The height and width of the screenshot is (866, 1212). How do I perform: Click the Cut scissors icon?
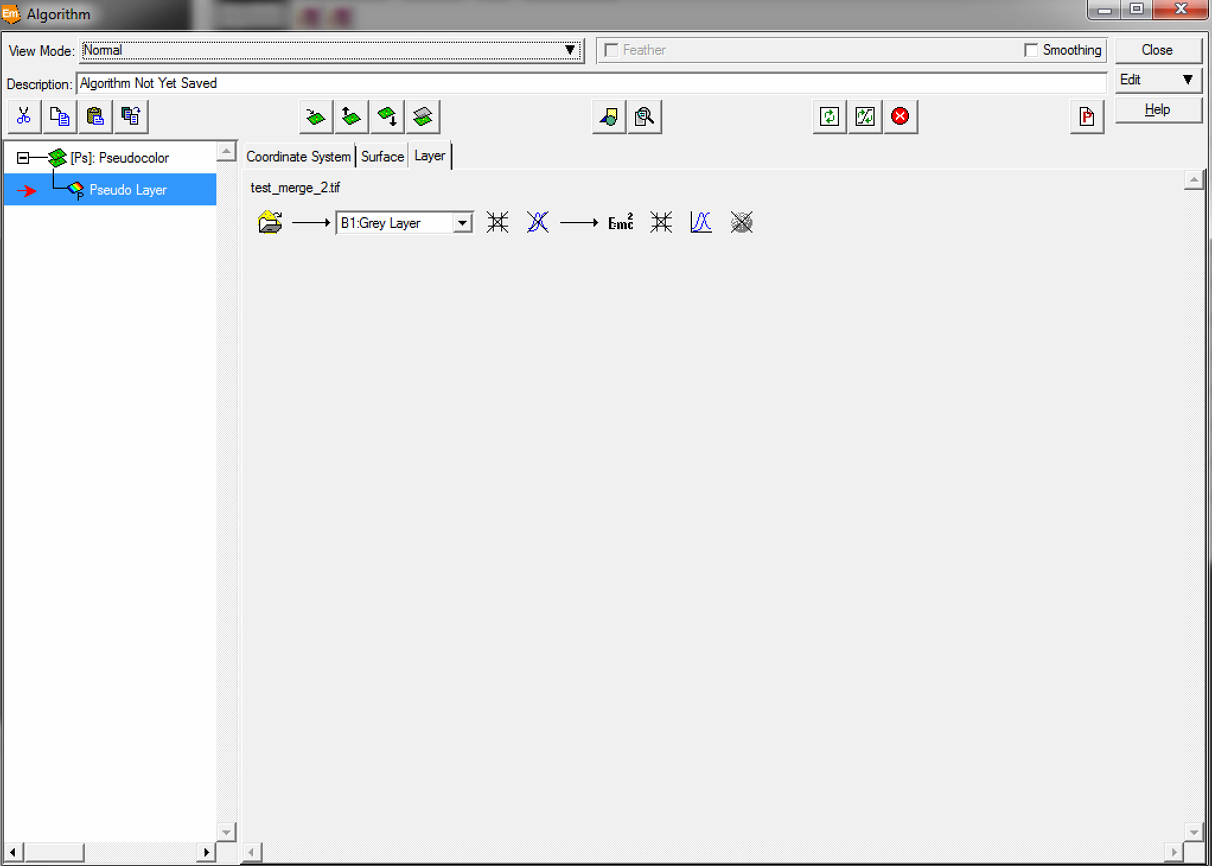(x=24, y=117)
